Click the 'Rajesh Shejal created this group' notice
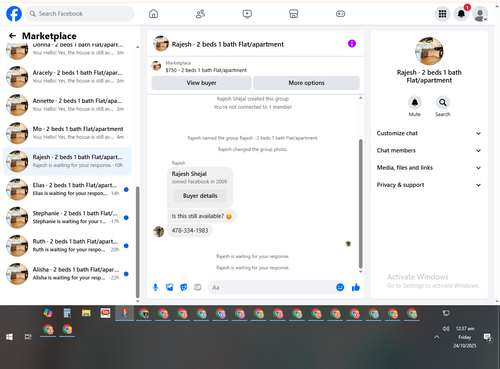The width and height of the screenshot is (500, 369). tap(253, 99)
